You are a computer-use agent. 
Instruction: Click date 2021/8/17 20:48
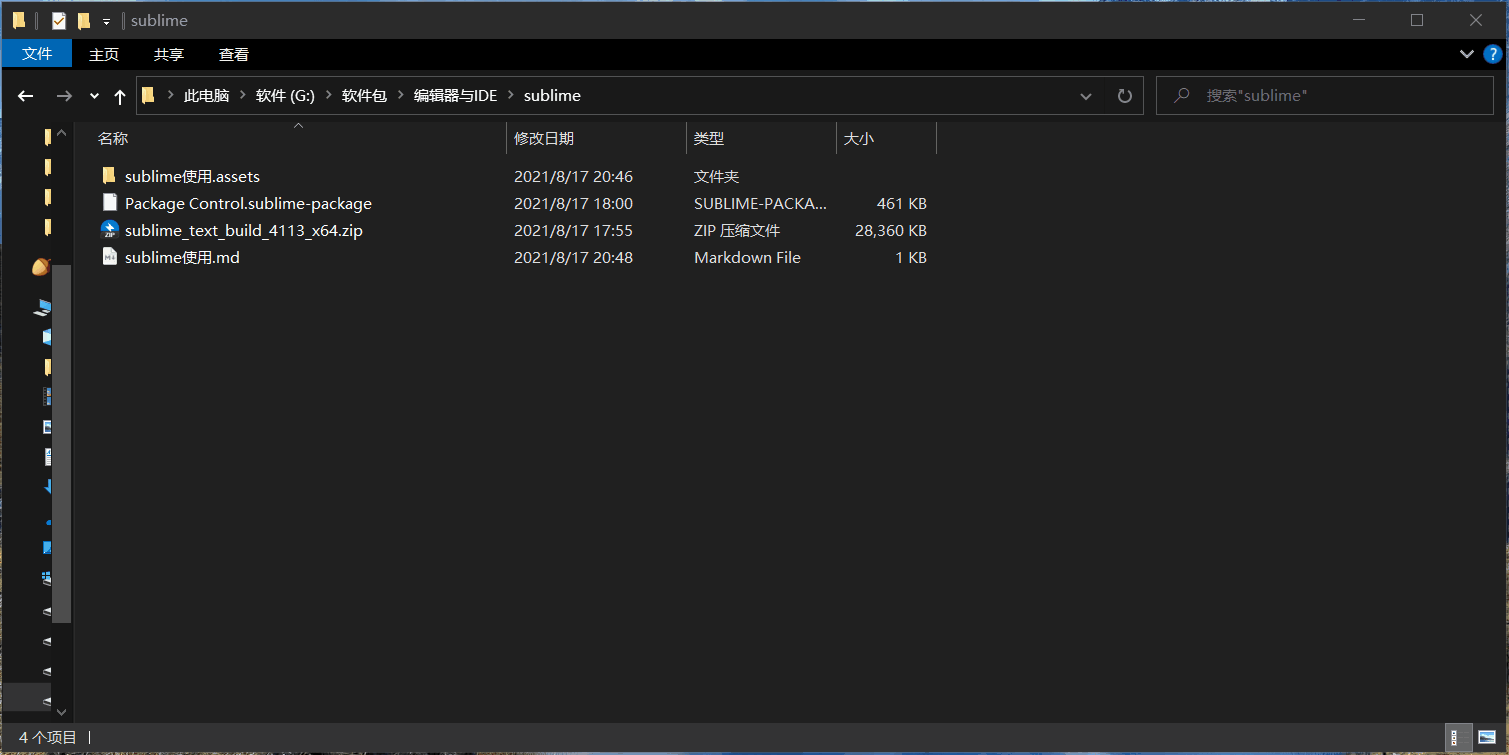pyautogui.click(x=573, y=257)
